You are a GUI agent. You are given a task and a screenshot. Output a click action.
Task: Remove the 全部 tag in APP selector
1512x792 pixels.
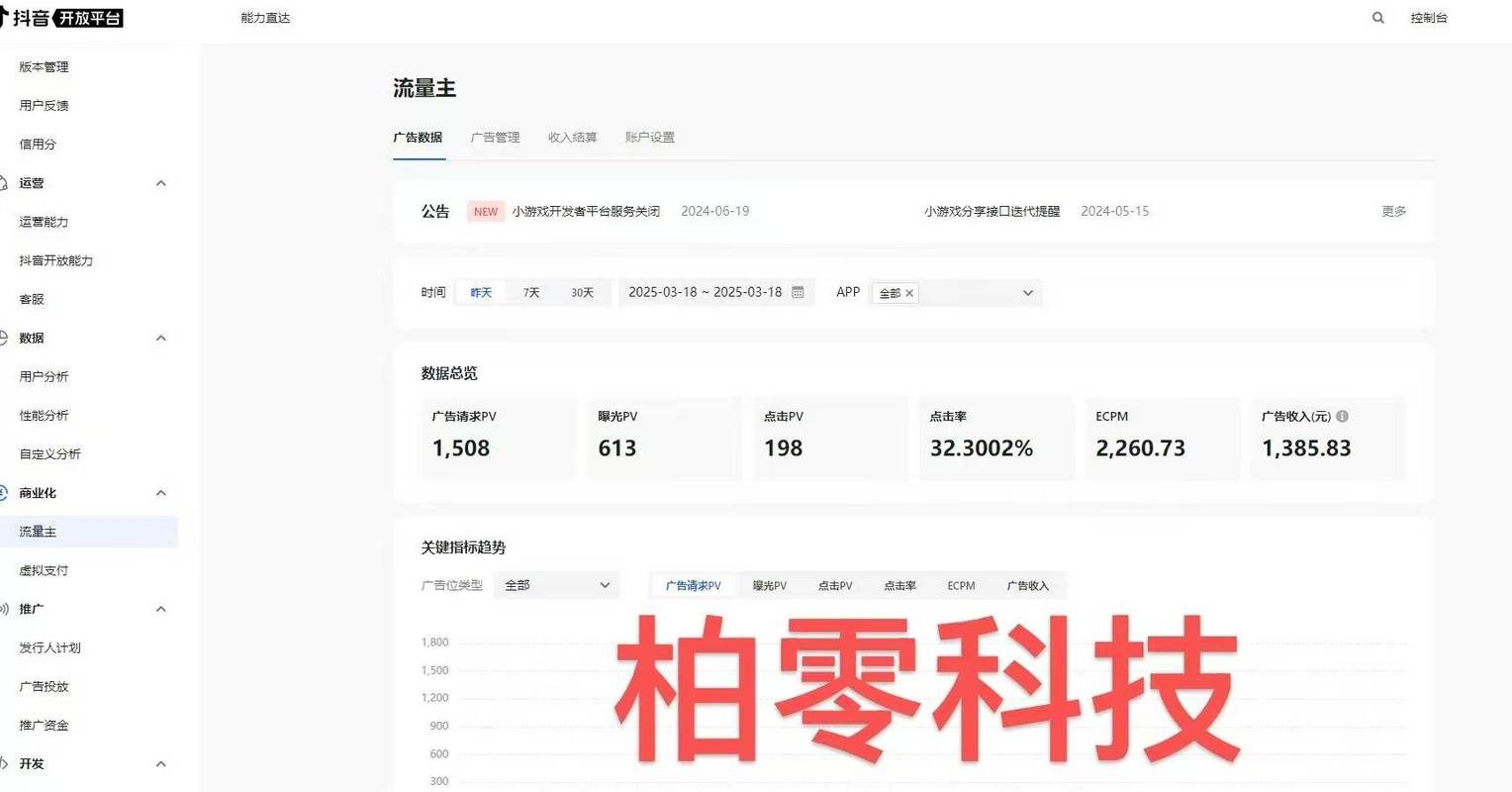click(909, 293)
